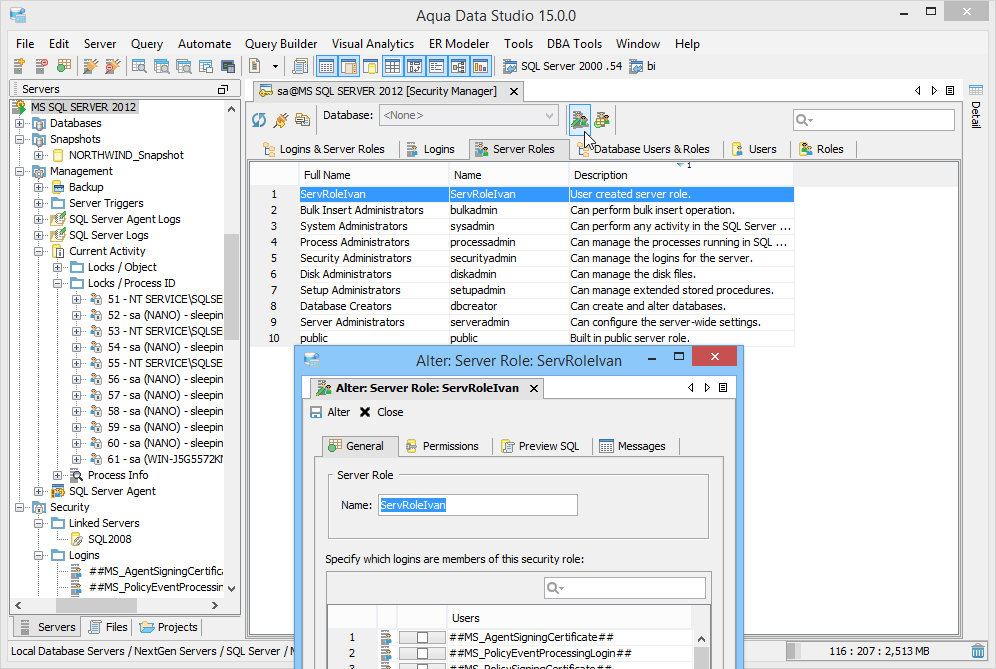Select NORTHWIND_Snapshot in the tree
The height and width of the screenshot is (669, 996).
[x=126, y=155]
